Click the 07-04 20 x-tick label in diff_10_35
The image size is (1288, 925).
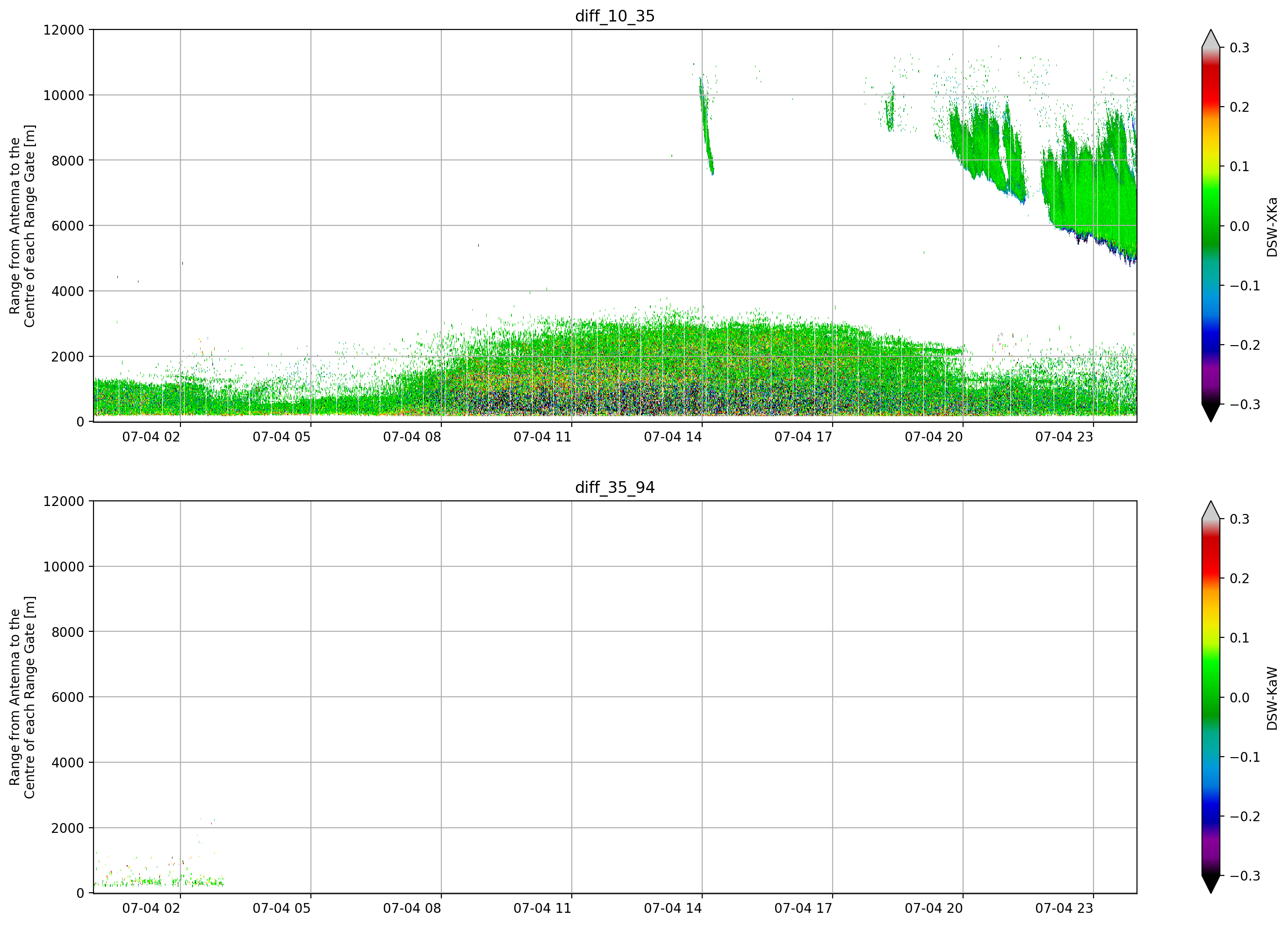tap(934, 437)
